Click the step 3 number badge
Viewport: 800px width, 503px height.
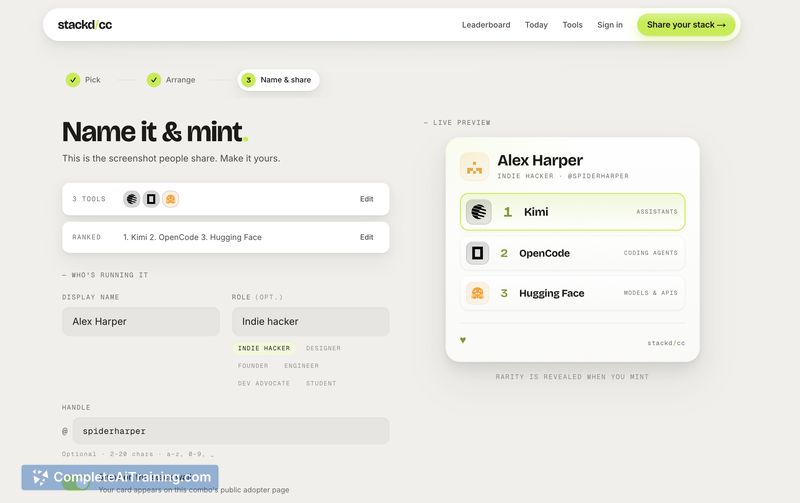tap(248, 80)
